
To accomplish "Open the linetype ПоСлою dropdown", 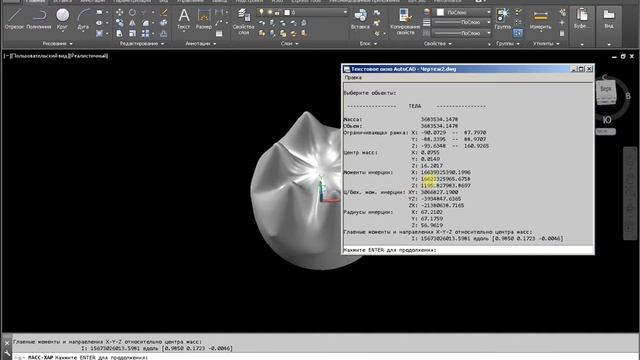I will click(x=462, y=33).
